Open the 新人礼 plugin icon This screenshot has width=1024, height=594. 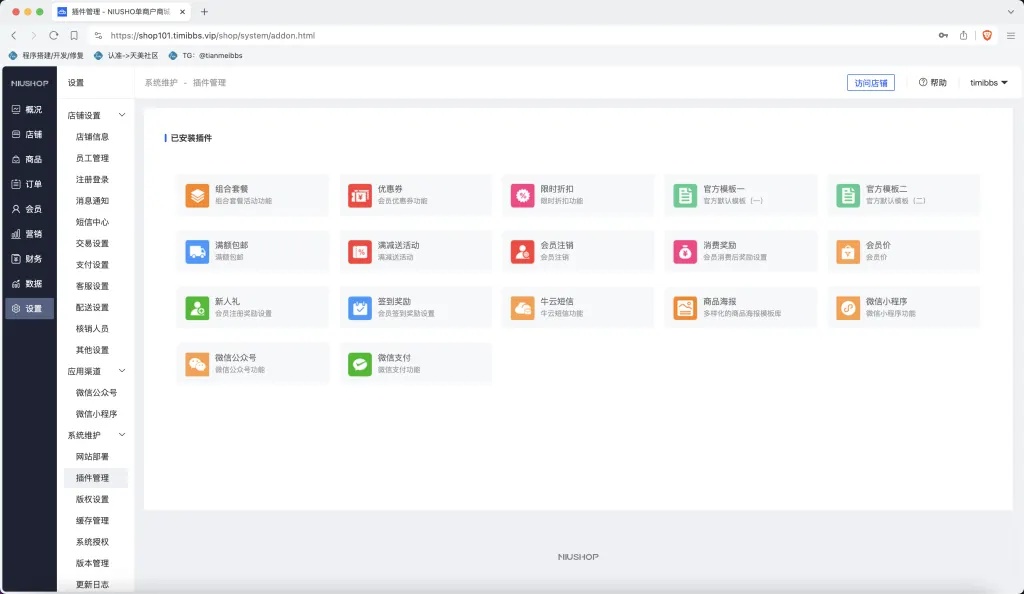coord(197,307)
